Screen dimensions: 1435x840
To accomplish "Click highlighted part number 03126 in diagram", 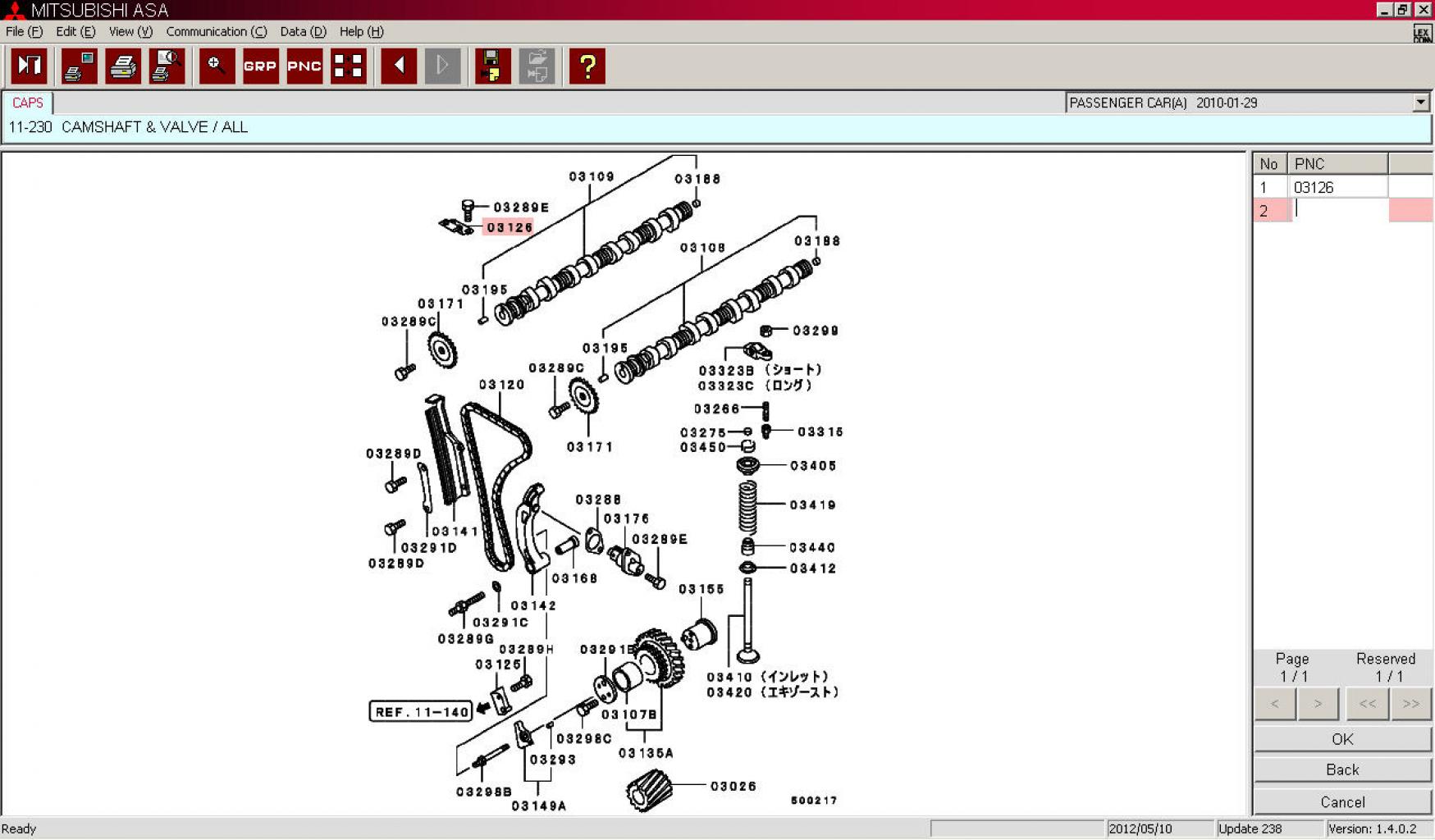I will [509, 227].
